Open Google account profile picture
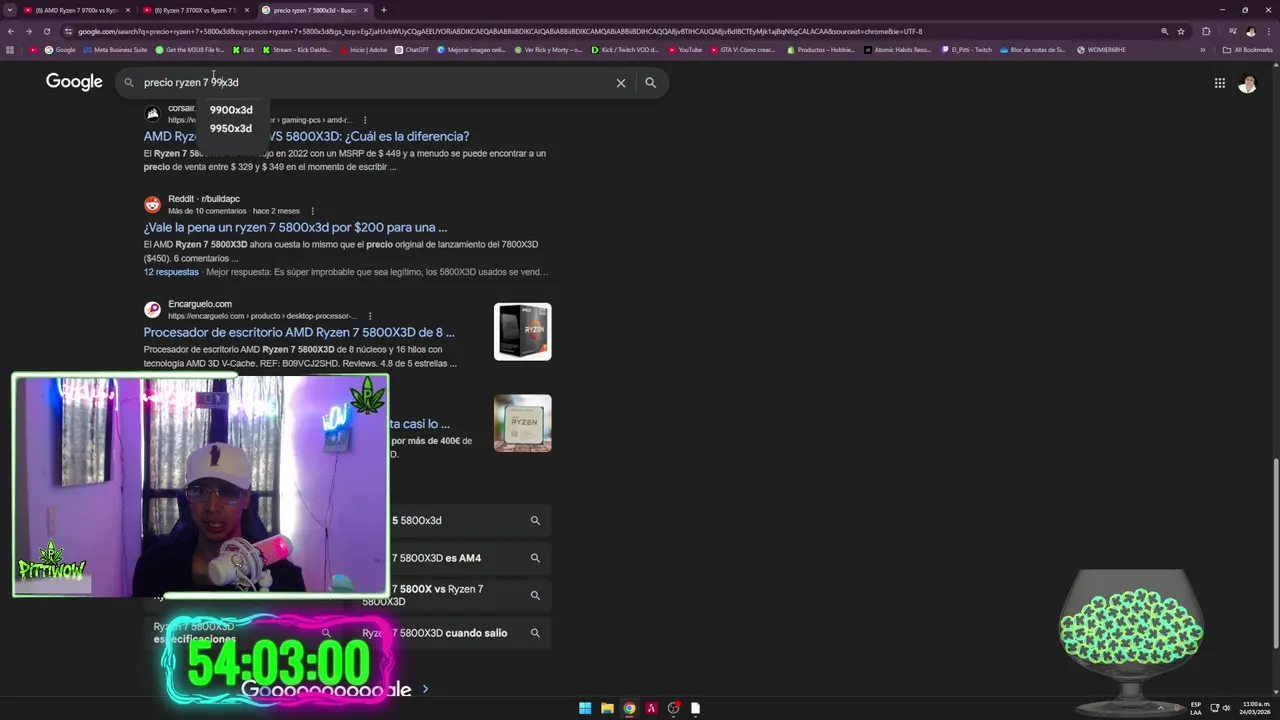The width and height of the screenshot is (1280, 720). pos(1247,83)
